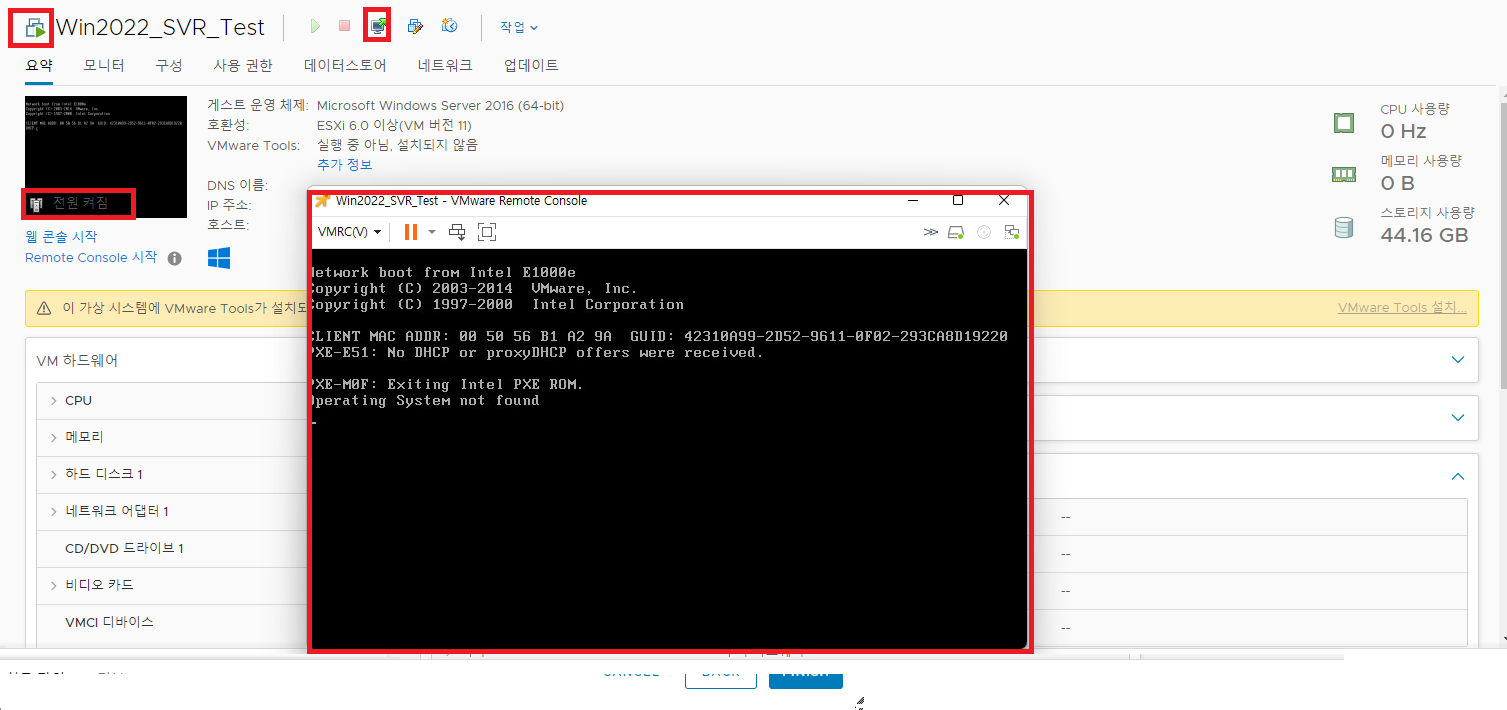1507x710 pixels.
Task: Click the Remote Console 시작 link
Action: pyautogui.click(x=91, y=257)
